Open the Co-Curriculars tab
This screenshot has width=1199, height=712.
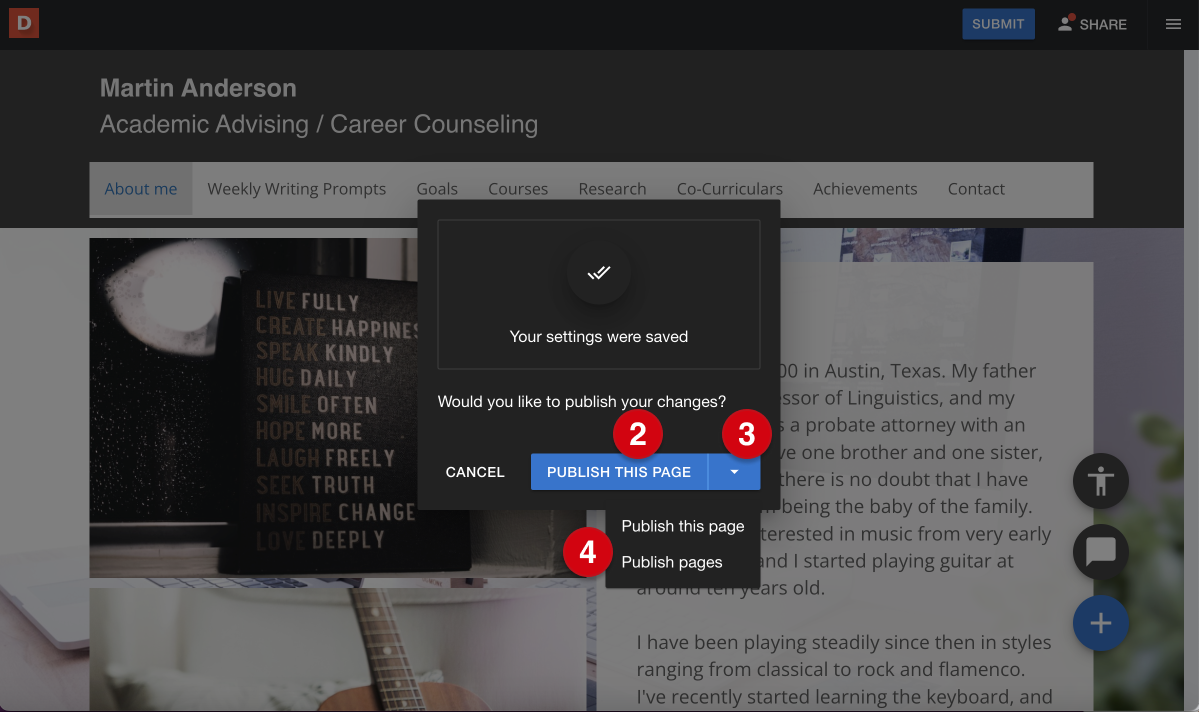[729, 189]
